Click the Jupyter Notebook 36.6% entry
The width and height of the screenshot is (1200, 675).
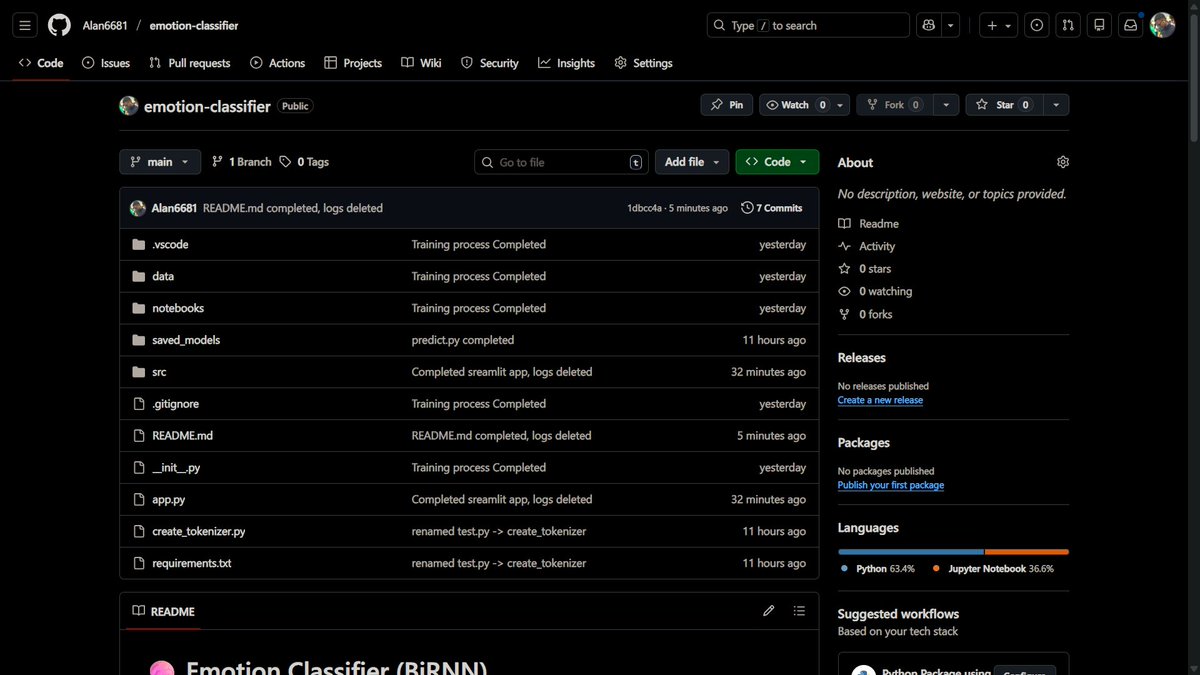point(993,568)
